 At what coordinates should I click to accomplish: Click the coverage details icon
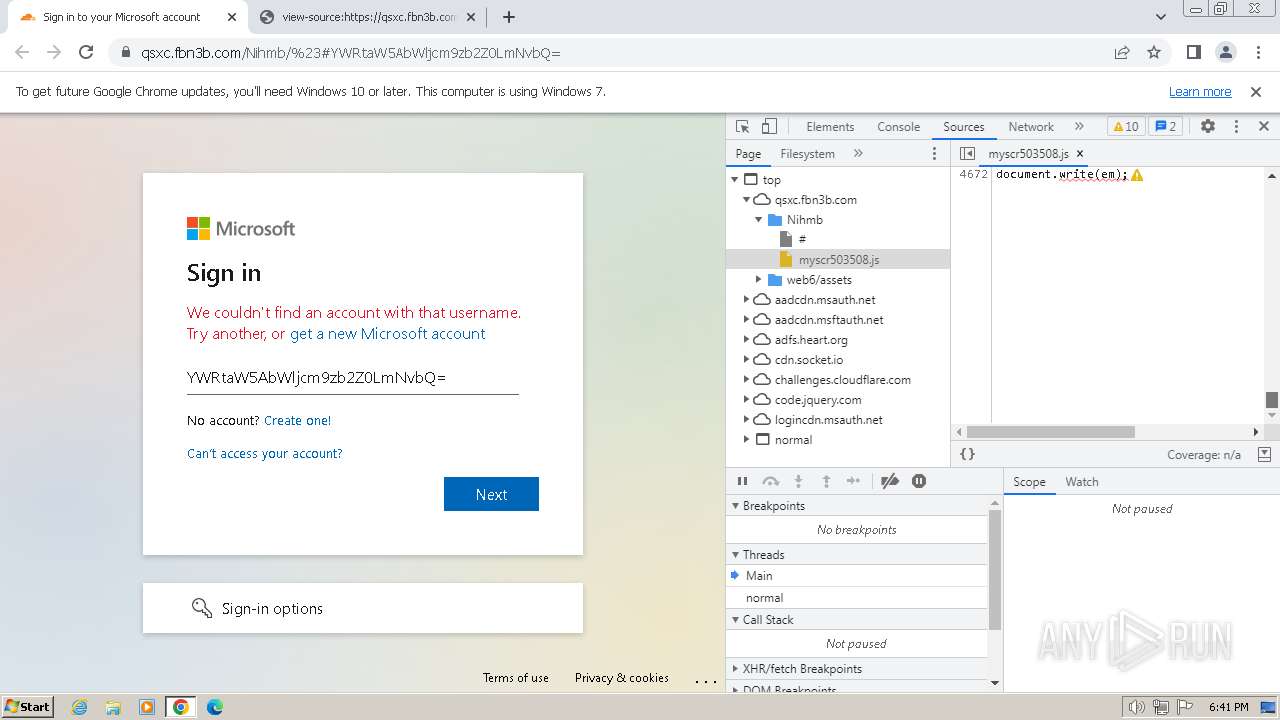(1264, 454)
